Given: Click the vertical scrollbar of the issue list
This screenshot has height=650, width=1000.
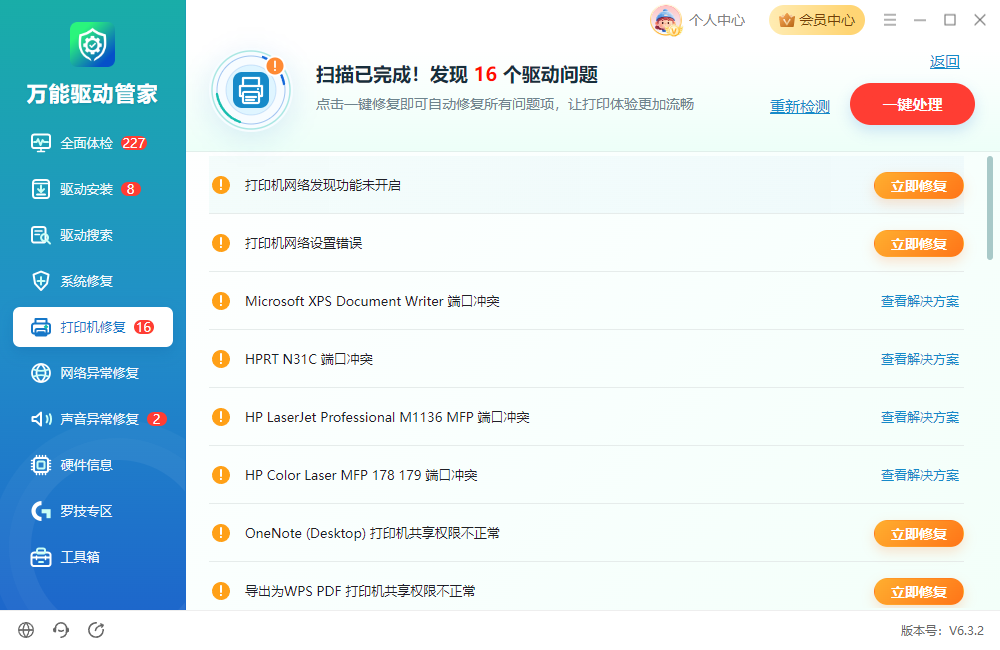Looking at the screenshot, I should pos(990,208).
